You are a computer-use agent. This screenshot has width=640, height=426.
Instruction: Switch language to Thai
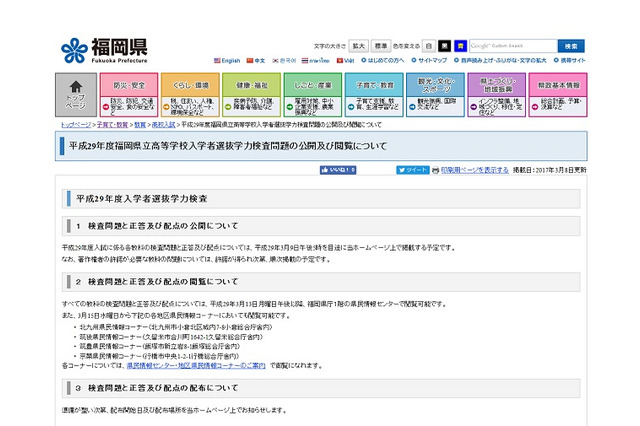coord(319,60)
